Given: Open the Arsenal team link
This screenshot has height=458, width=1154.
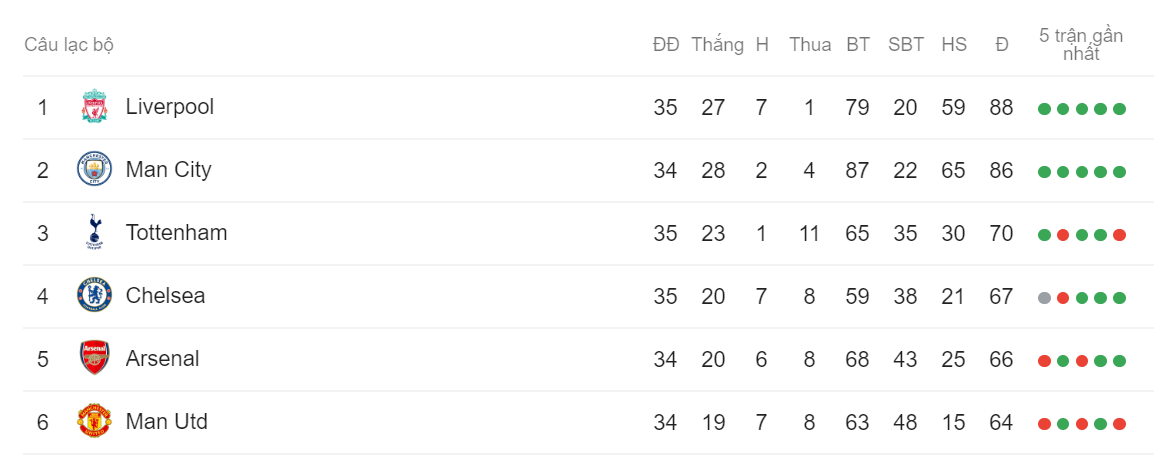Looking at the screenshot, I should click(163, 359).
